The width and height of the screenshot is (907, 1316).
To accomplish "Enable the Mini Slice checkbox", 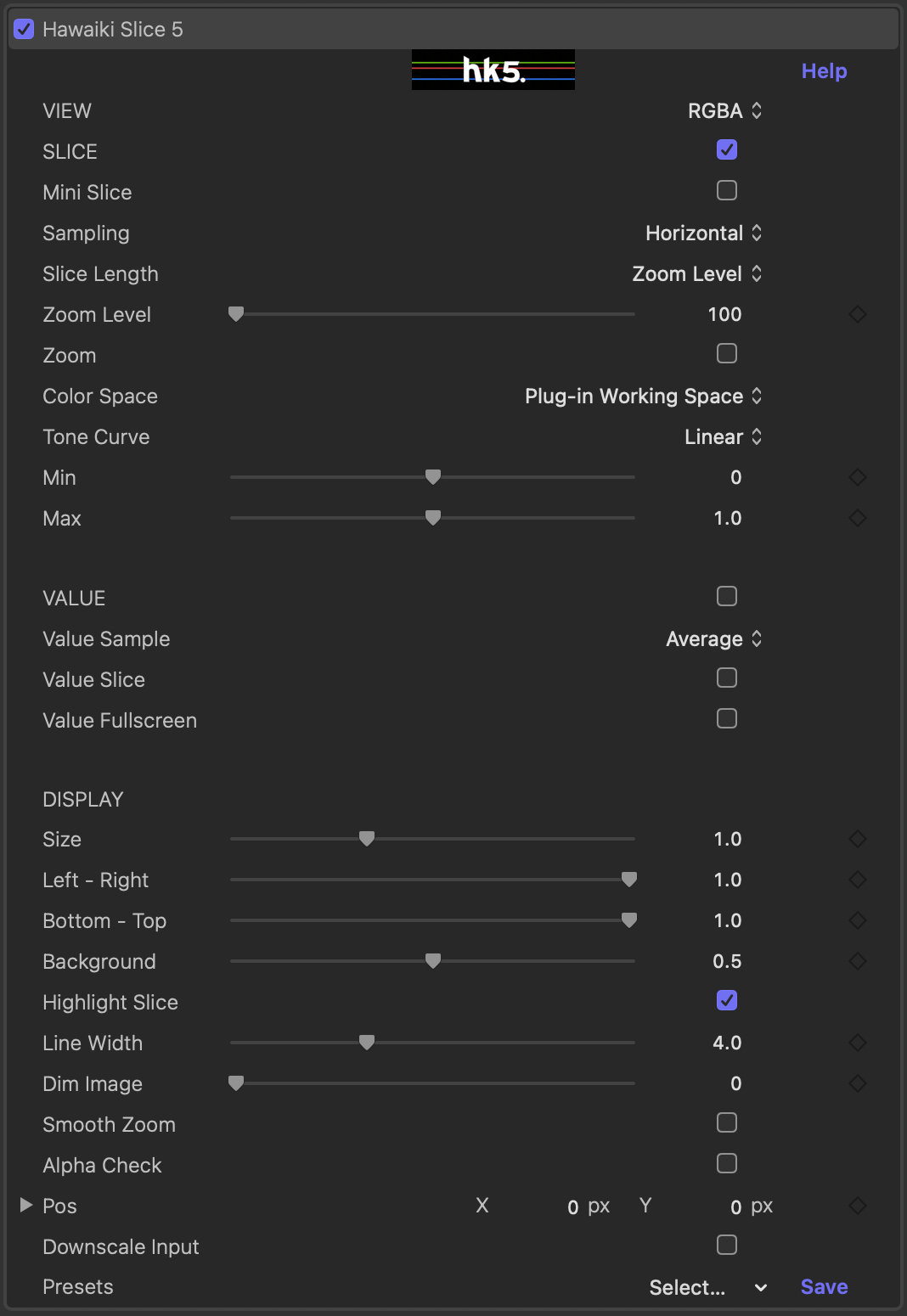I will [727, 190].
